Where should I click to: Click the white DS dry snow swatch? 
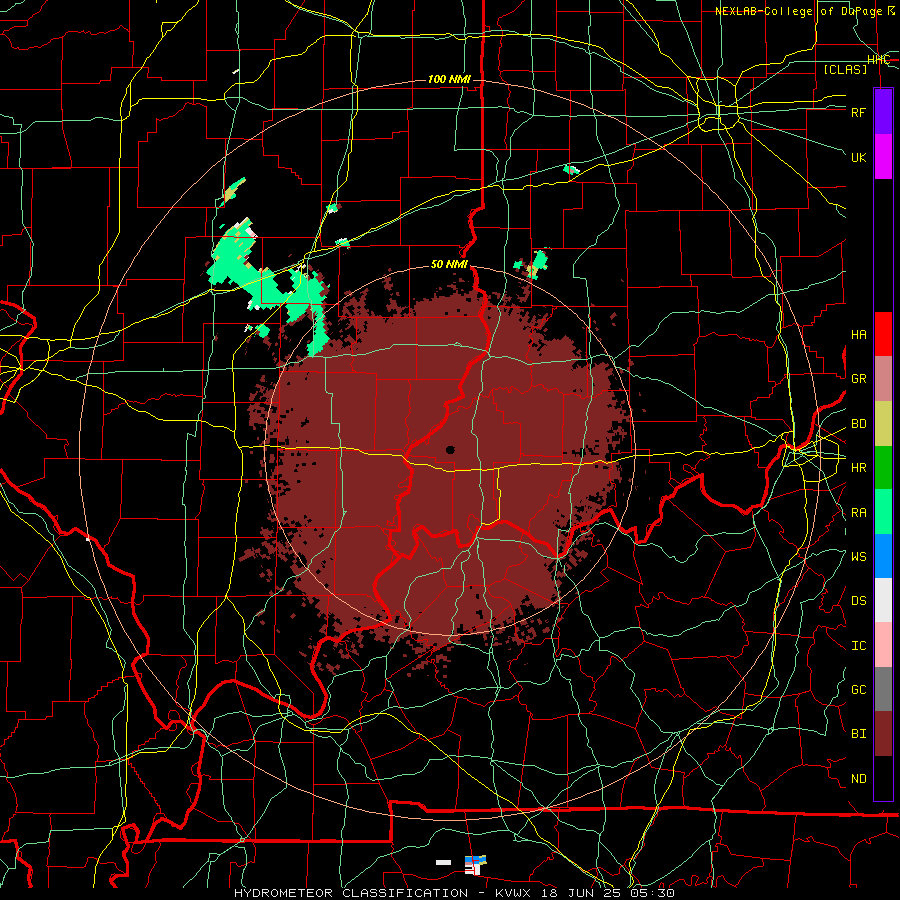click(883, 600)
